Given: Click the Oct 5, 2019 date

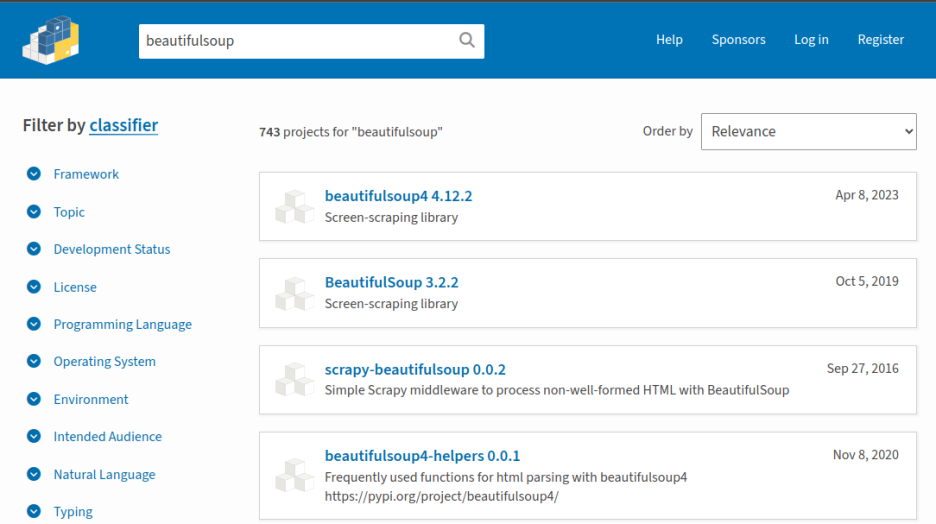Looking at the screenshot, I should [867, 281].
